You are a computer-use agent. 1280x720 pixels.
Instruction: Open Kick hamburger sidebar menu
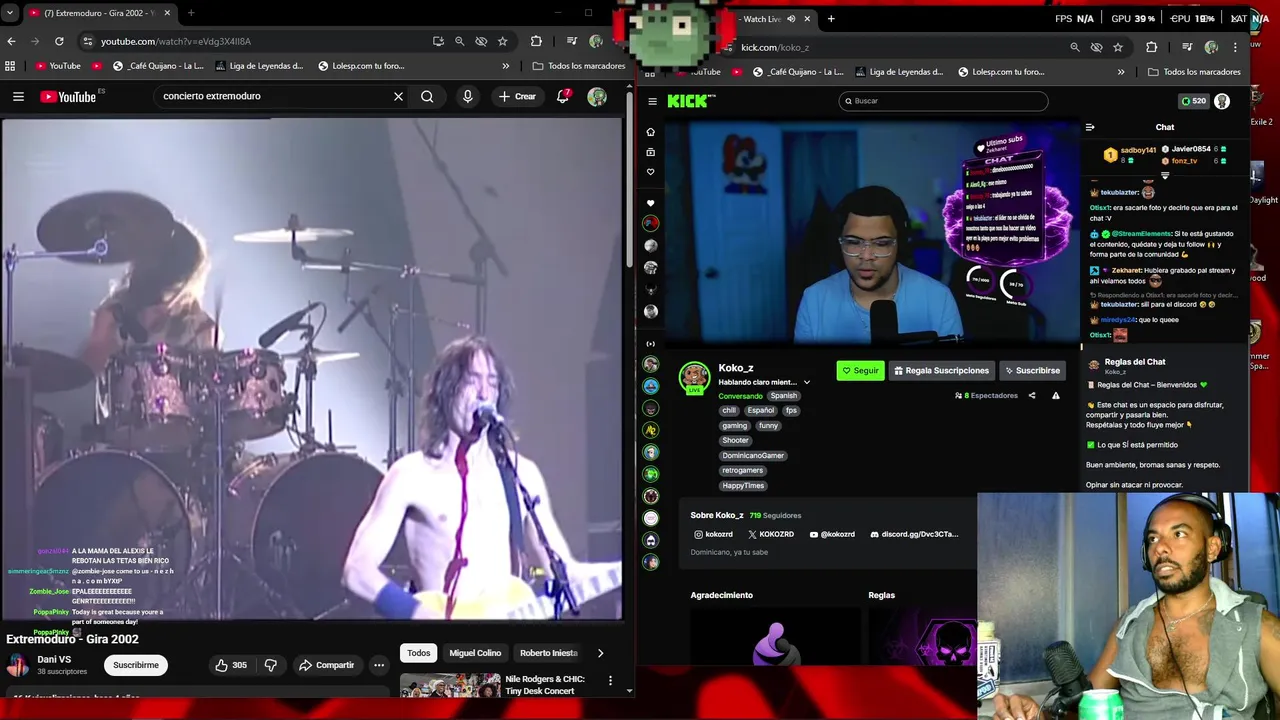(x=652, y=101)
